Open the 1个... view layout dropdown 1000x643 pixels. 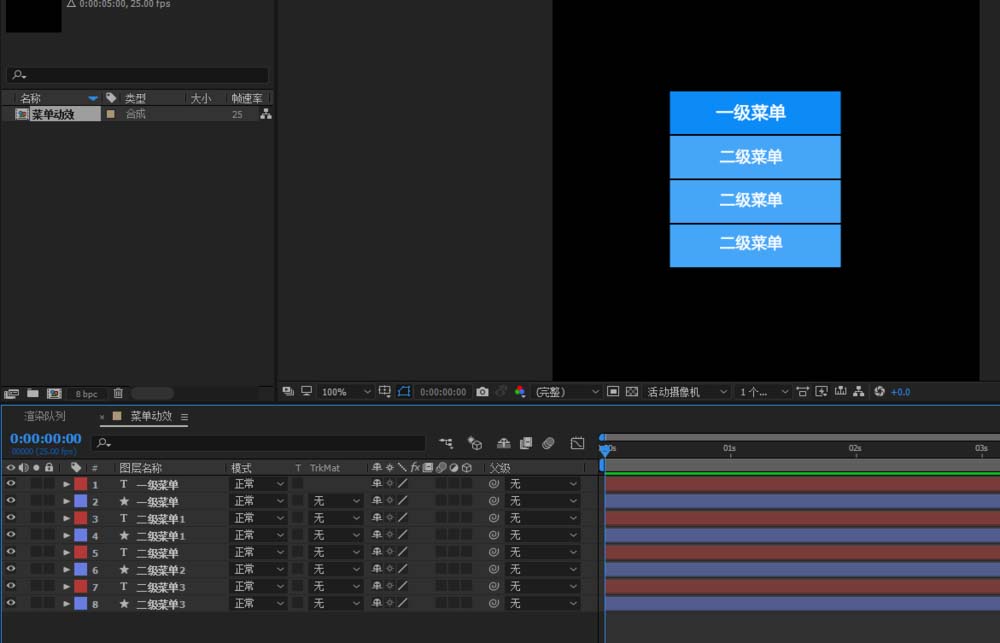point(763,392)
